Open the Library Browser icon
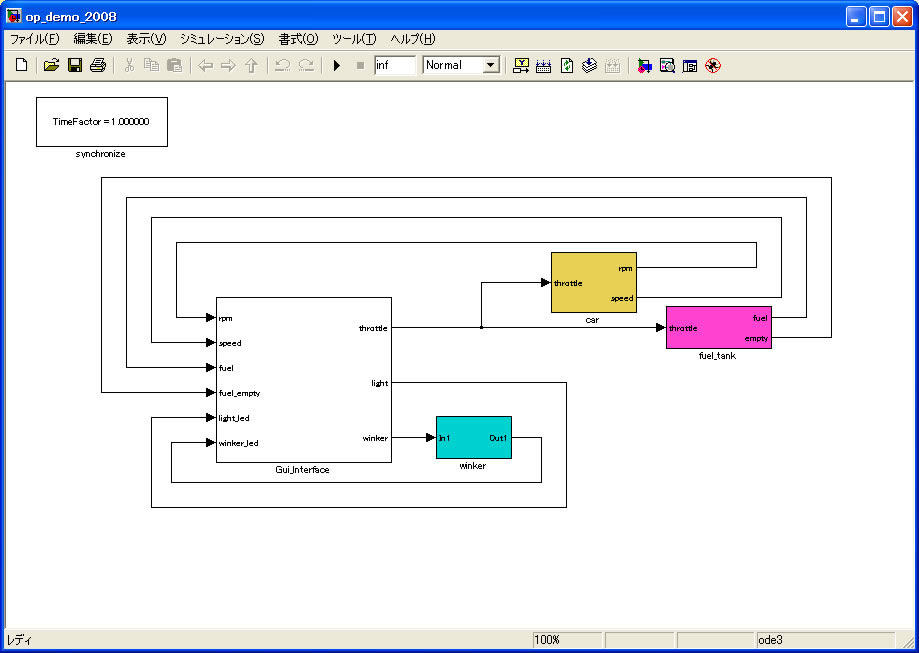The image size is (919, 653). pos(643,66)
